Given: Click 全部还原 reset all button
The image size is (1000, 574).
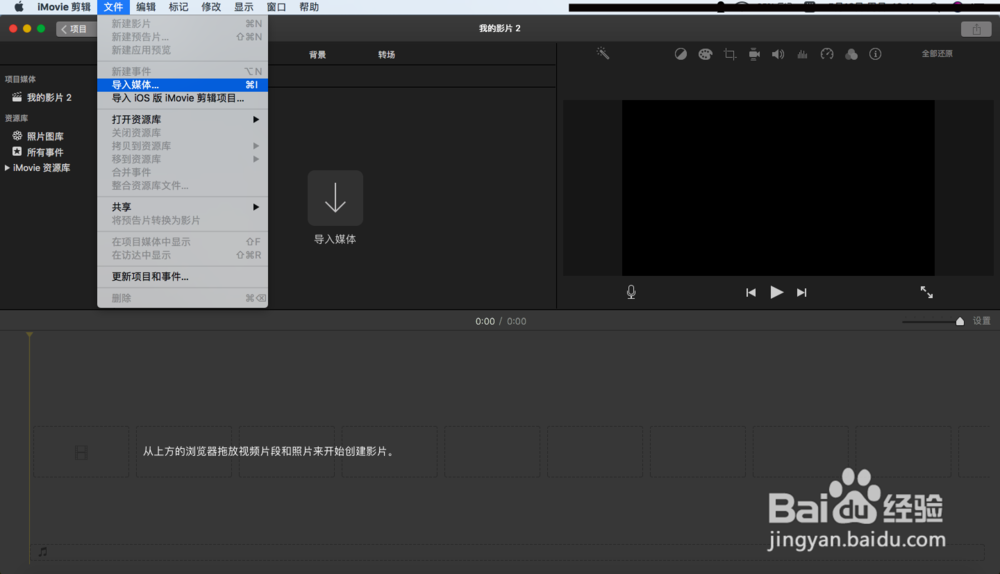Looking at the screenshot, I should click(937, 54).
